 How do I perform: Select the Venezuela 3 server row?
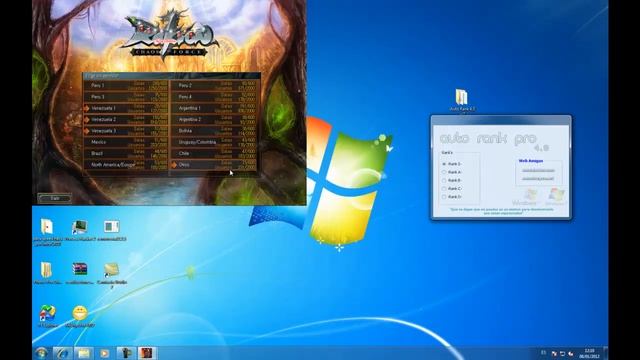(x=126, y=131)
